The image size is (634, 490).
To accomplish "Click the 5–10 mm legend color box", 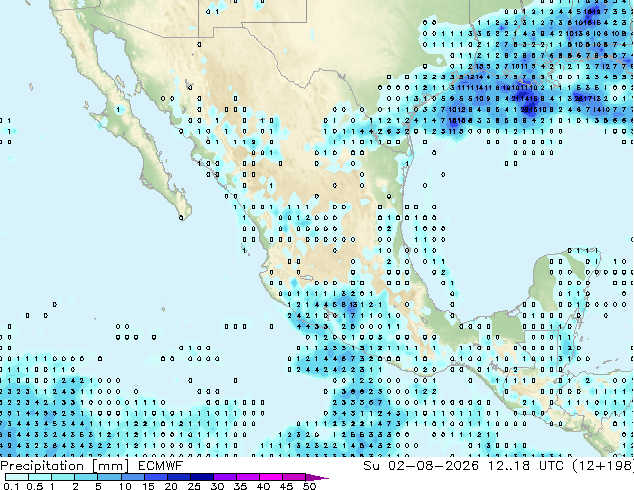I will coord(109,477).
